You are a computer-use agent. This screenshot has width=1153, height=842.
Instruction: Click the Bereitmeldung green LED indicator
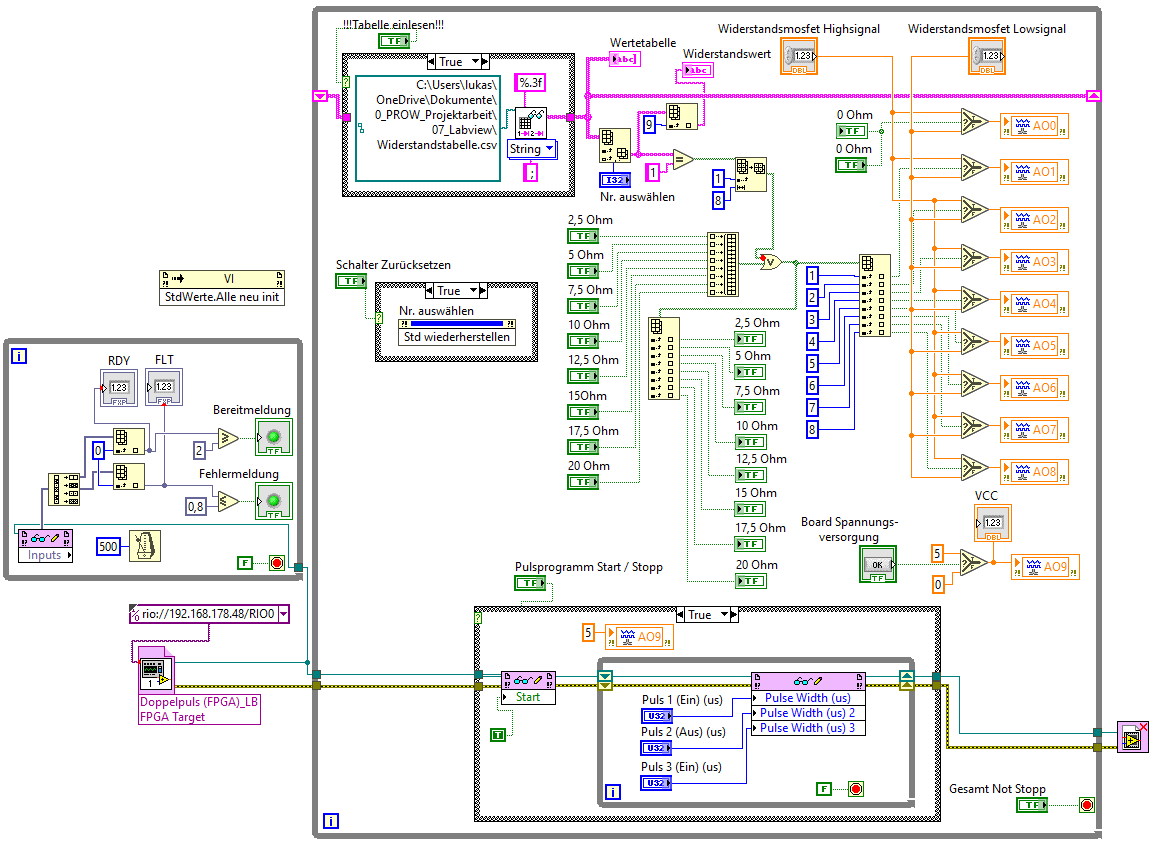coord(274,438)
